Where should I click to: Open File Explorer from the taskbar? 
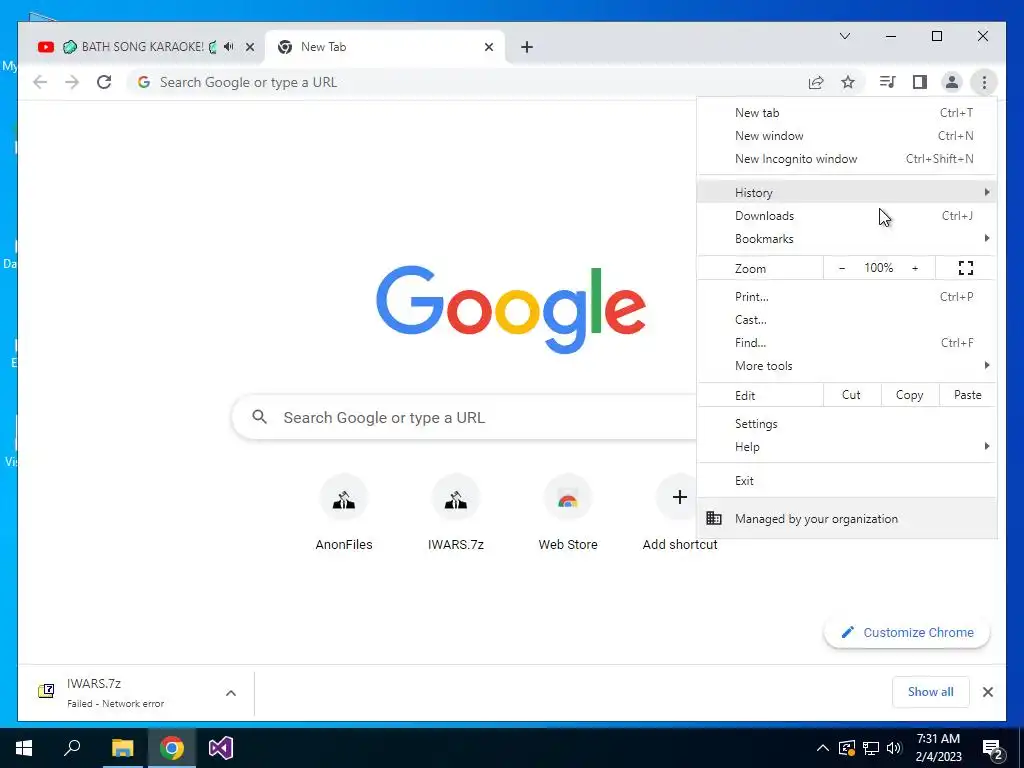point(122,748)
